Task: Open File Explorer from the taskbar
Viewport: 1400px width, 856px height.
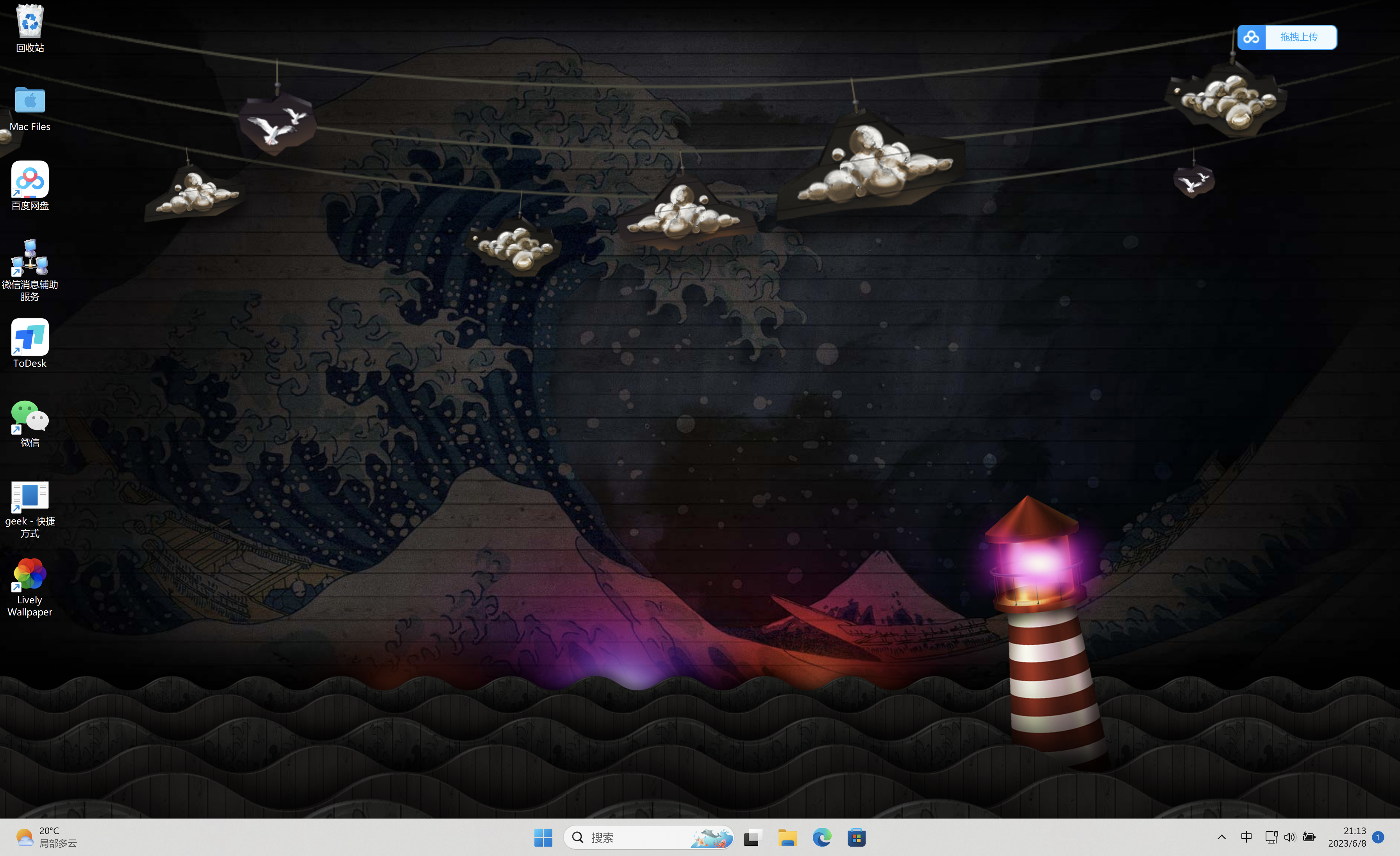Action: 787,837
